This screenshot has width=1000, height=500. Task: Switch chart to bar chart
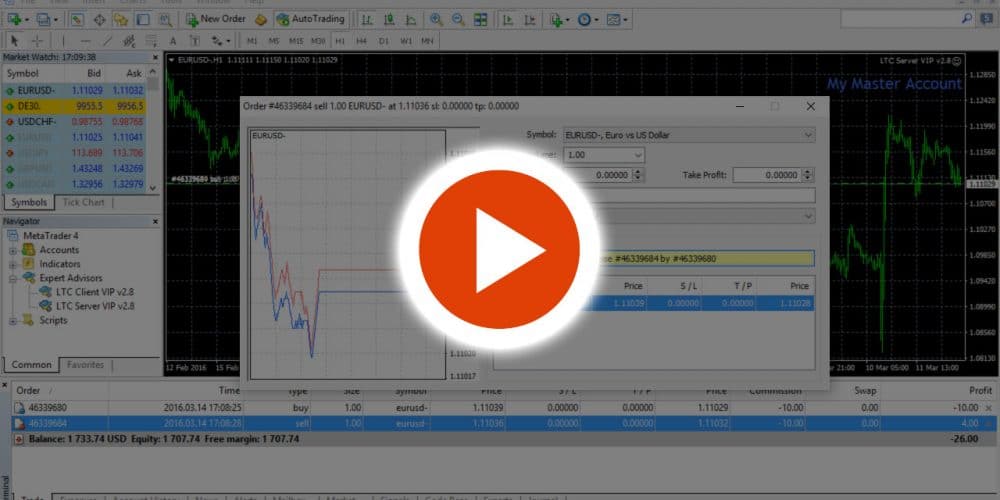tap(367, 20)
